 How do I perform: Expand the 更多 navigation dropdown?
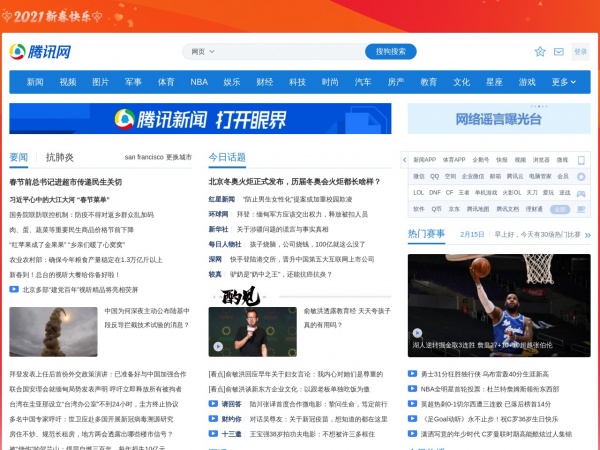[x=563, y=82]
